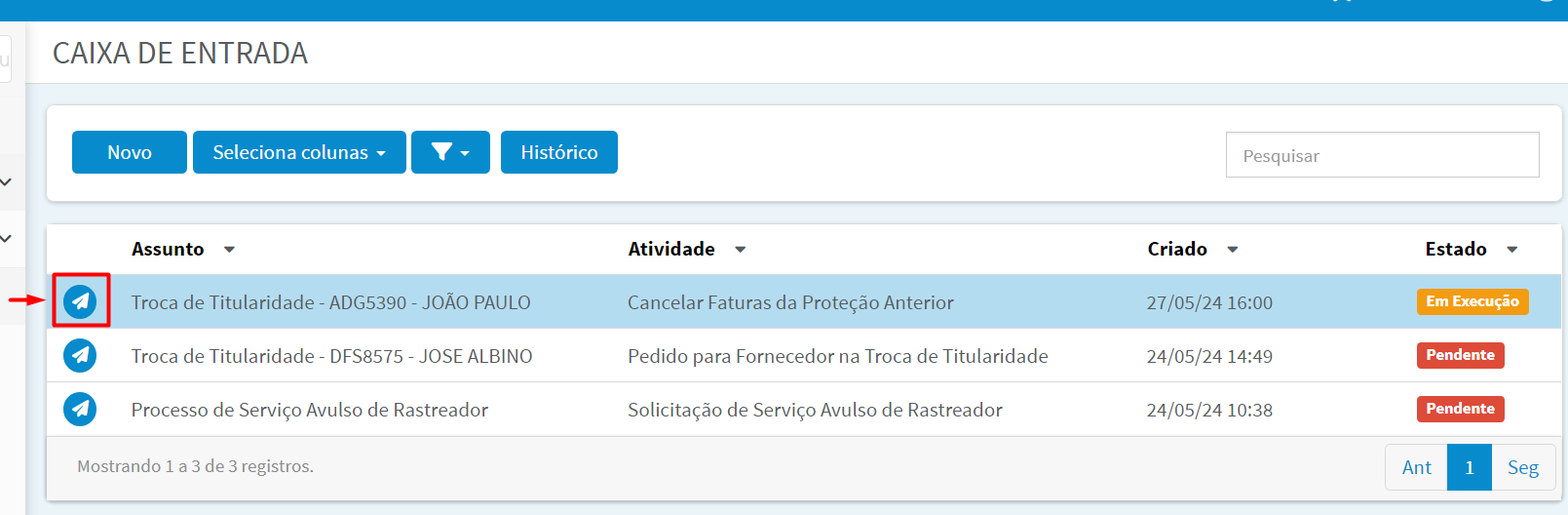Select Processo de Serviço Avulso de Rastreador row

coord(804,409)
